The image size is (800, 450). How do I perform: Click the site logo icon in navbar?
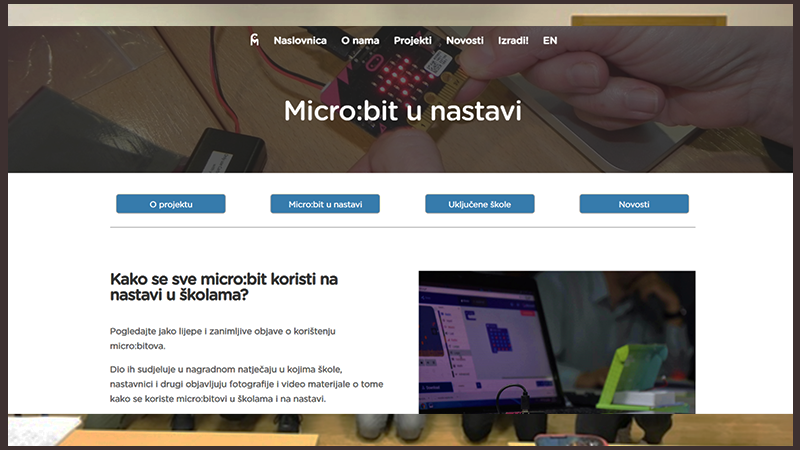tap(255, 40)
